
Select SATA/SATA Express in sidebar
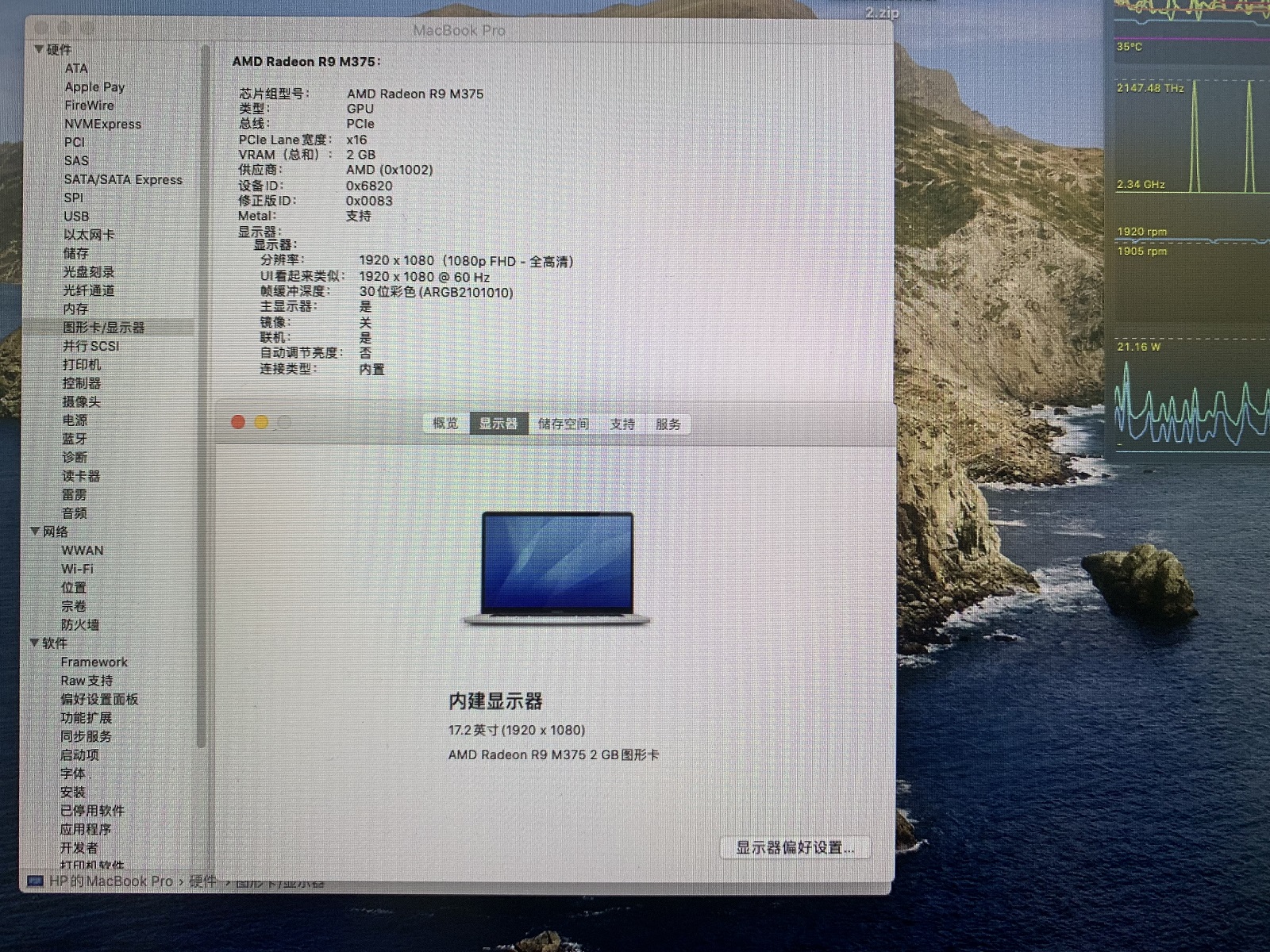(x=123, y=179)
